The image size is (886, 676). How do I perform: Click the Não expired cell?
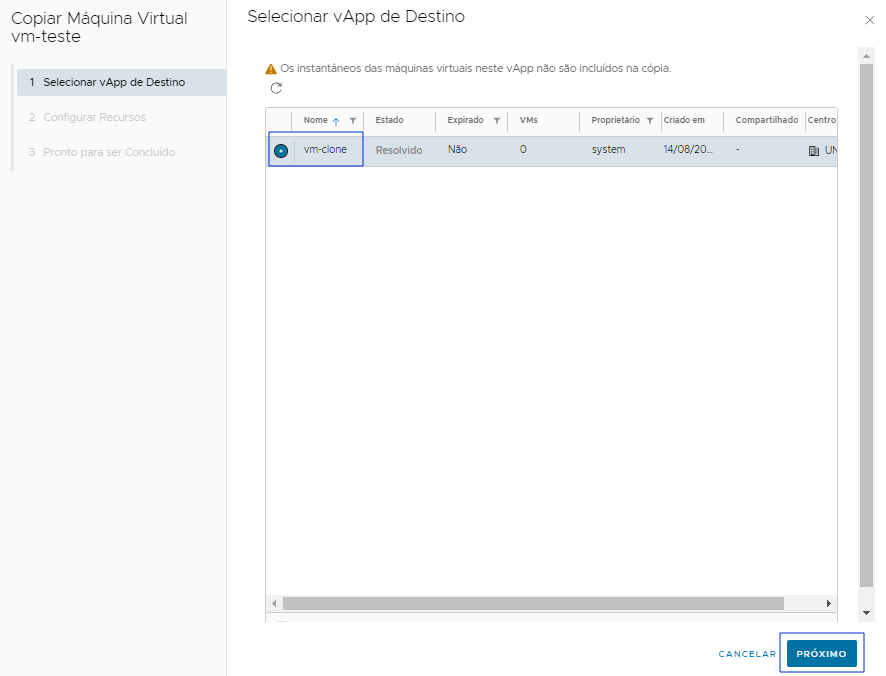[457, 149]
